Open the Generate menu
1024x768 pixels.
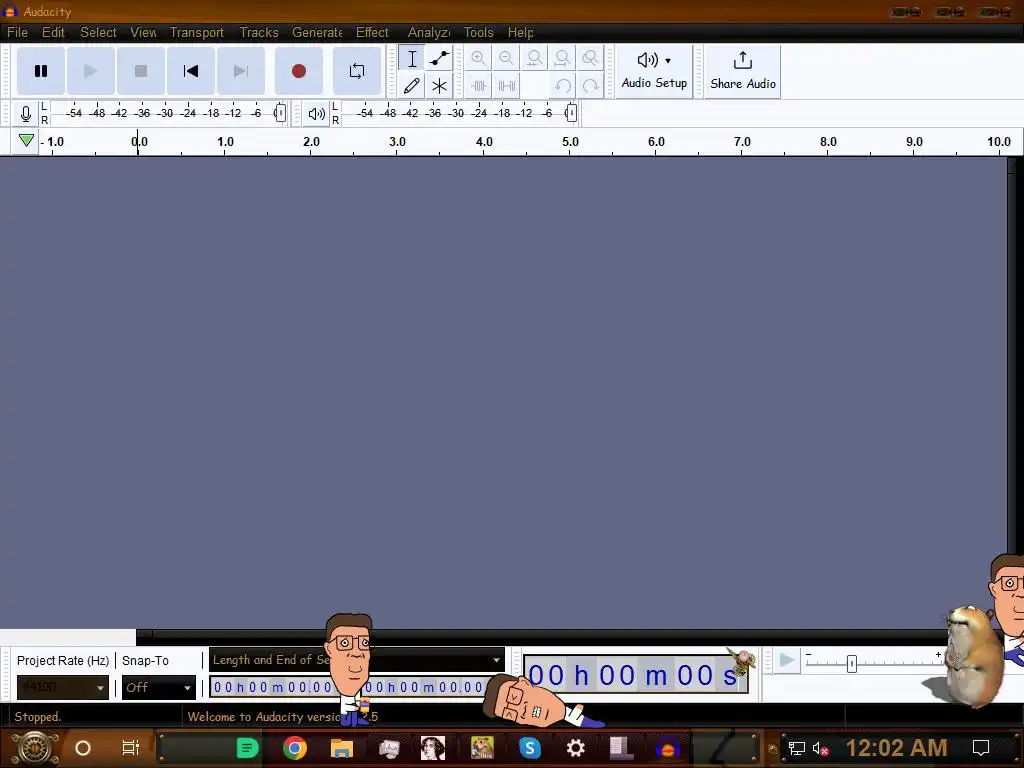317,32
